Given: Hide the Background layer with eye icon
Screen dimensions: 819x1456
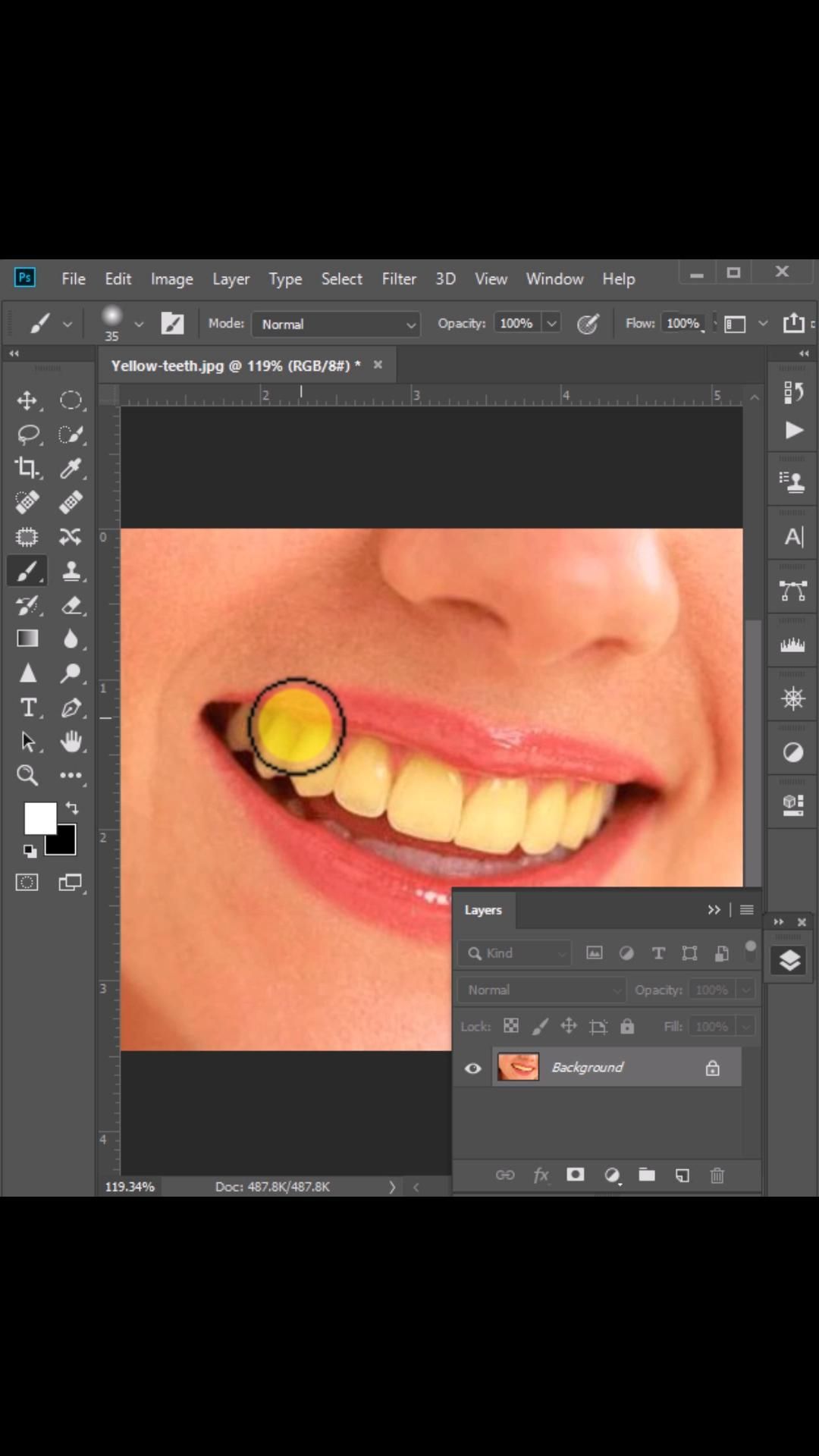Looking at the screenshot, I should pyautogui.click(x=473, y=1068).
